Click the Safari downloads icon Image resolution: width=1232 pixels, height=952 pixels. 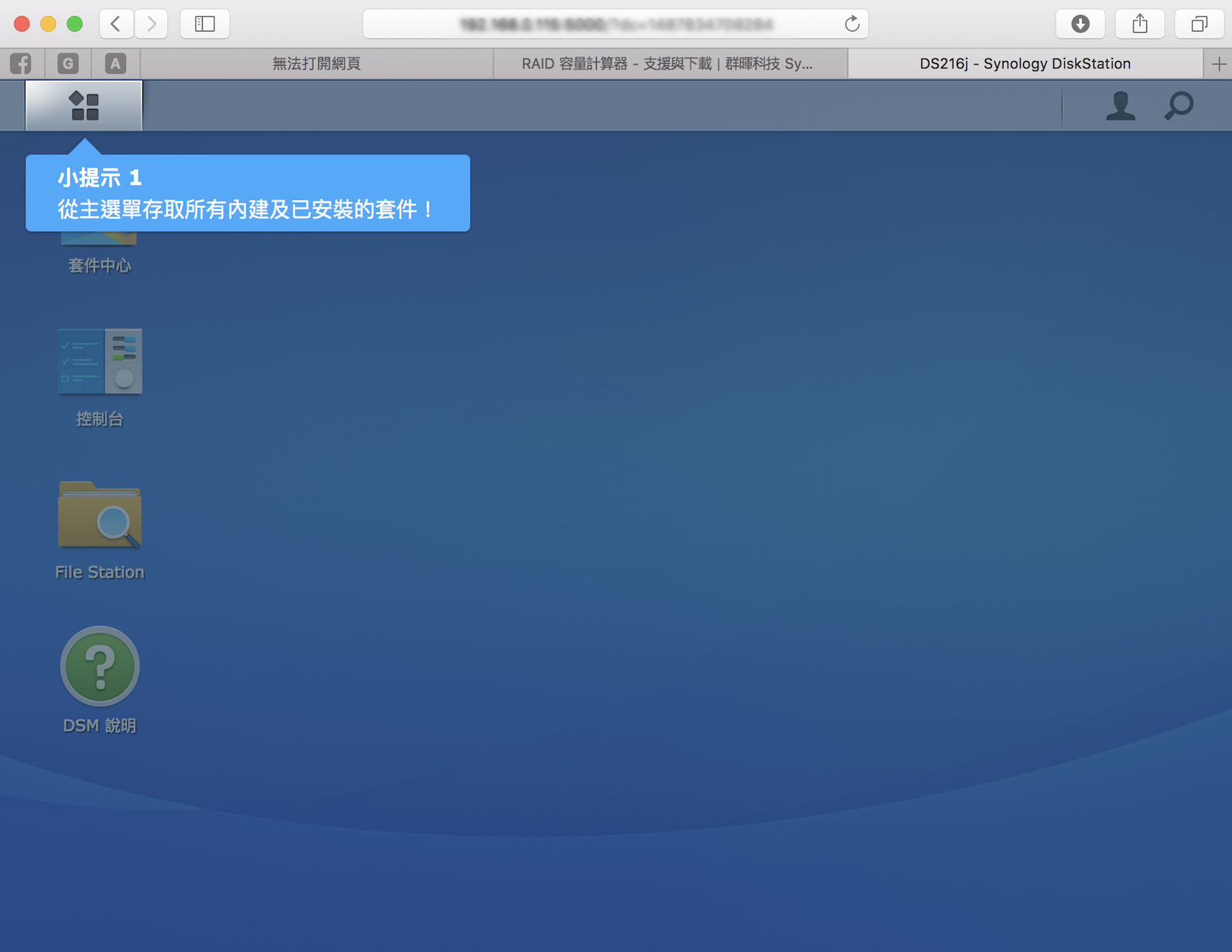point(1080,24)
